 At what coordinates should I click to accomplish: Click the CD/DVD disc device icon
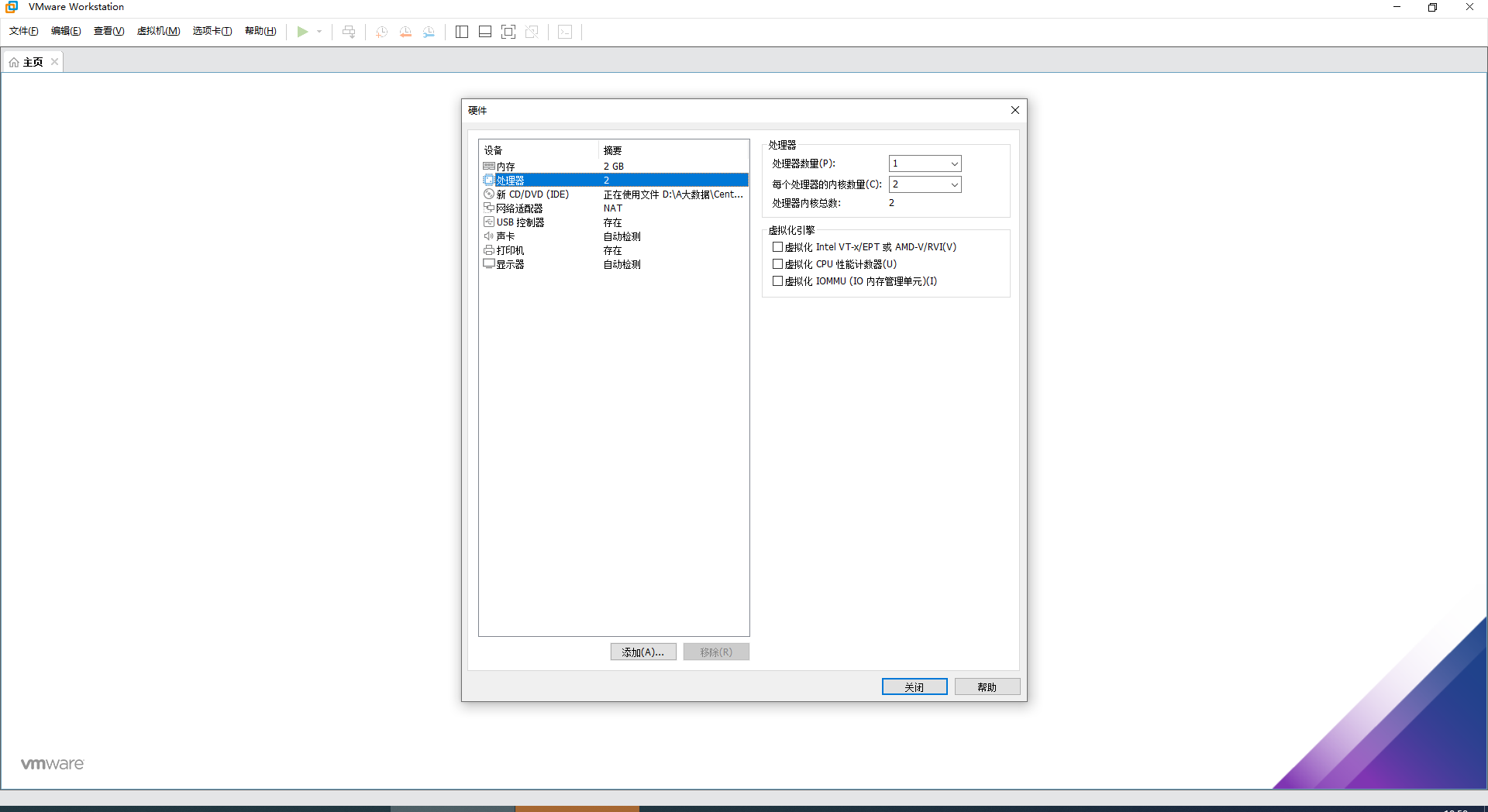tap(489, 194)
